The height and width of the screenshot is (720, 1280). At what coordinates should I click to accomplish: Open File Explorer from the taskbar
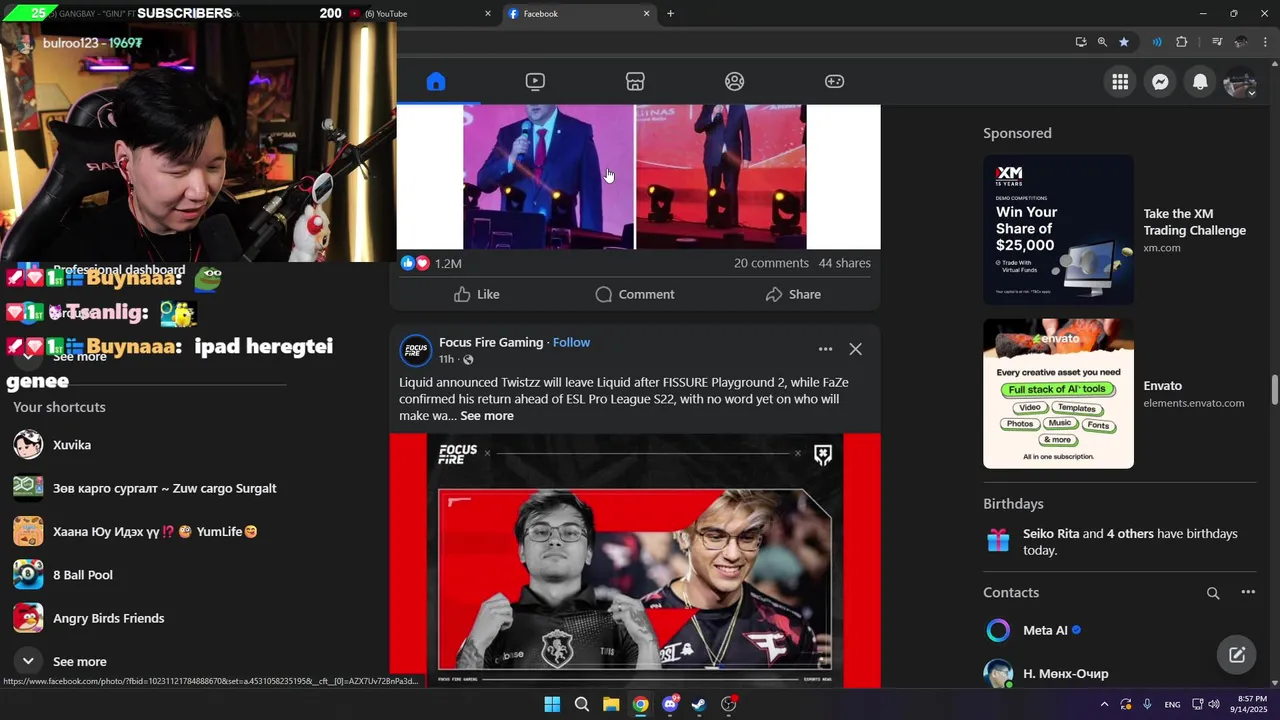611,704
